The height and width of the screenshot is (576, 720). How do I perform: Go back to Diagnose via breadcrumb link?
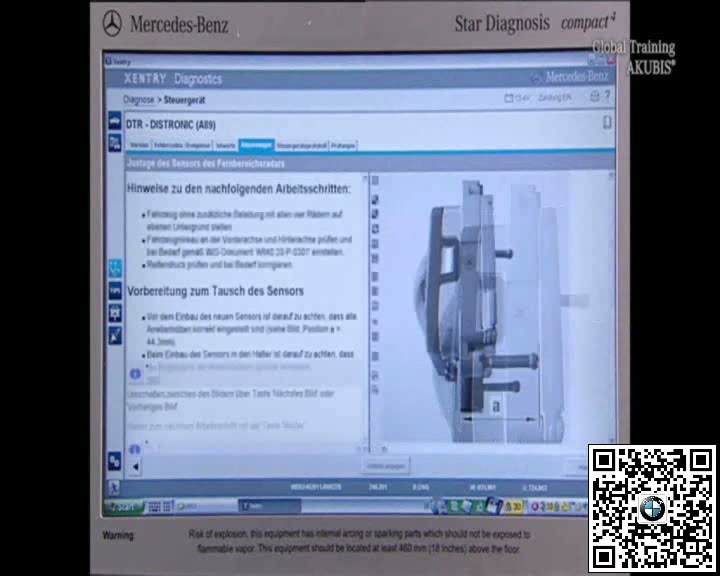pos(139,100)
